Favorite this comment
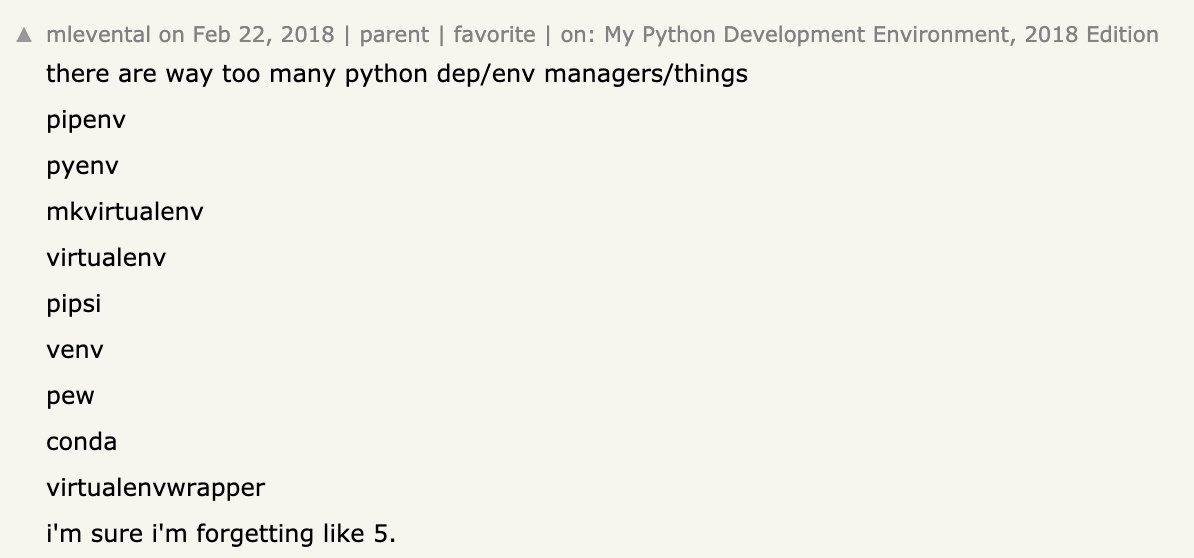Screen dimensions: 1194x558 [494, 35]
